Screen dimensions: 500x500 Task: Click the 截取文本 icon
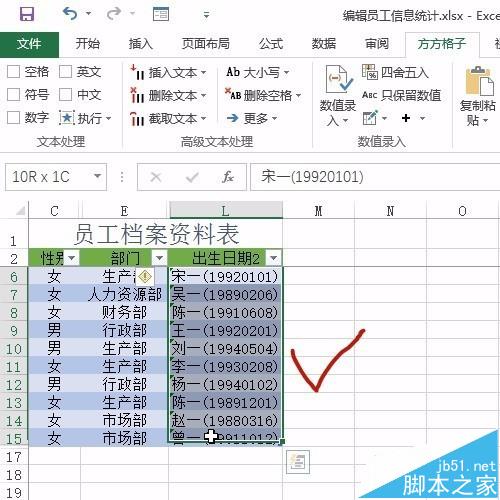(137, 119)
